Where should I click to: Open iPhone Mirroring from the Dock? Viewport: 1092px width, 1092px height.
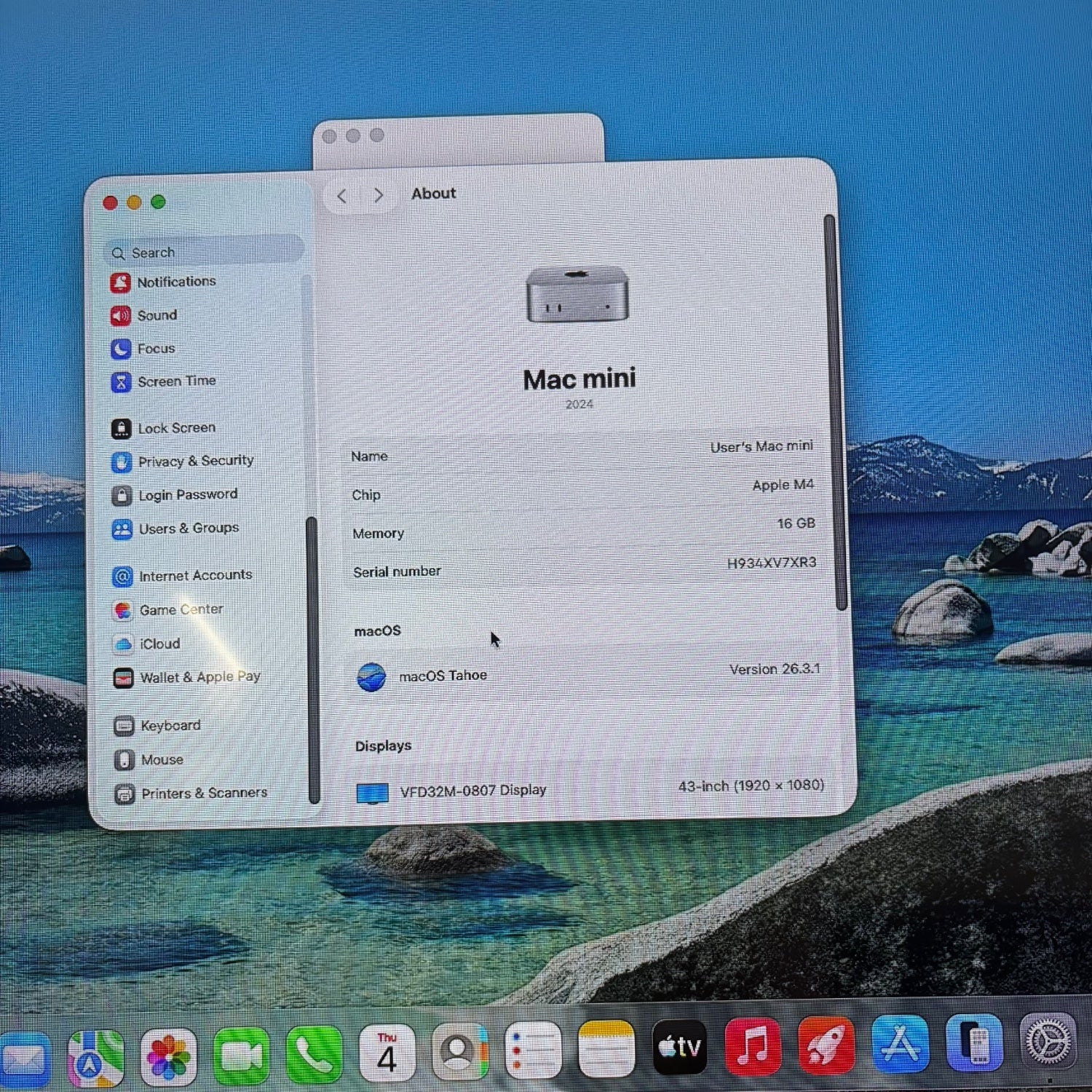coord(974,1042)
